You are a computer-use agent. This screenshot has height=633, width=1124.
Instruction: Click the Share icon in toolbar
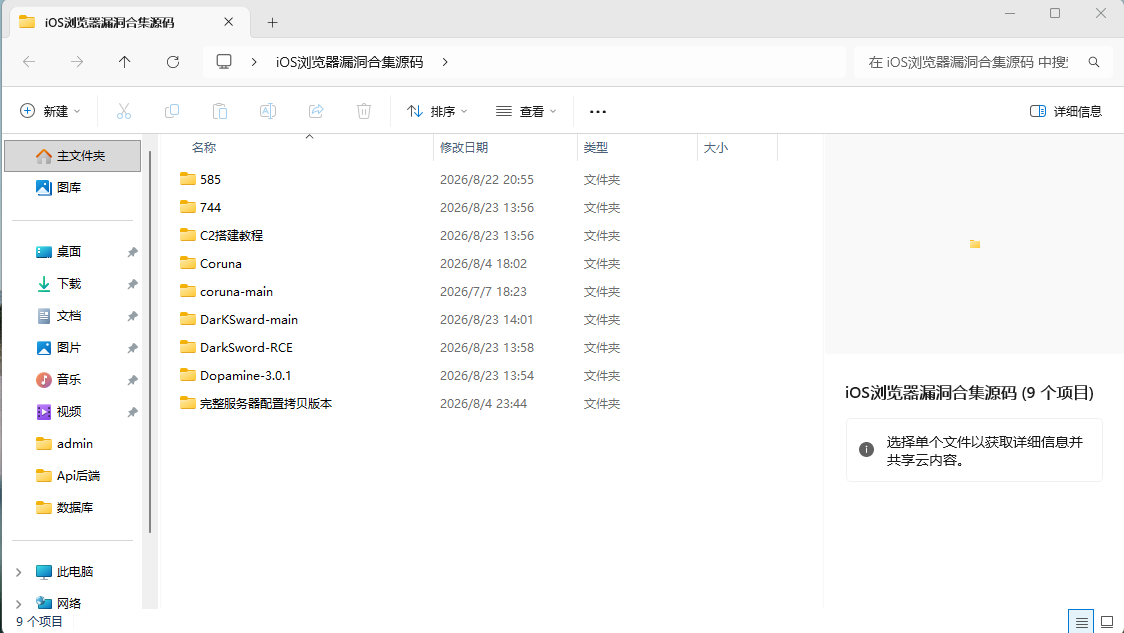pyautogui.click(x=316, y=111)
